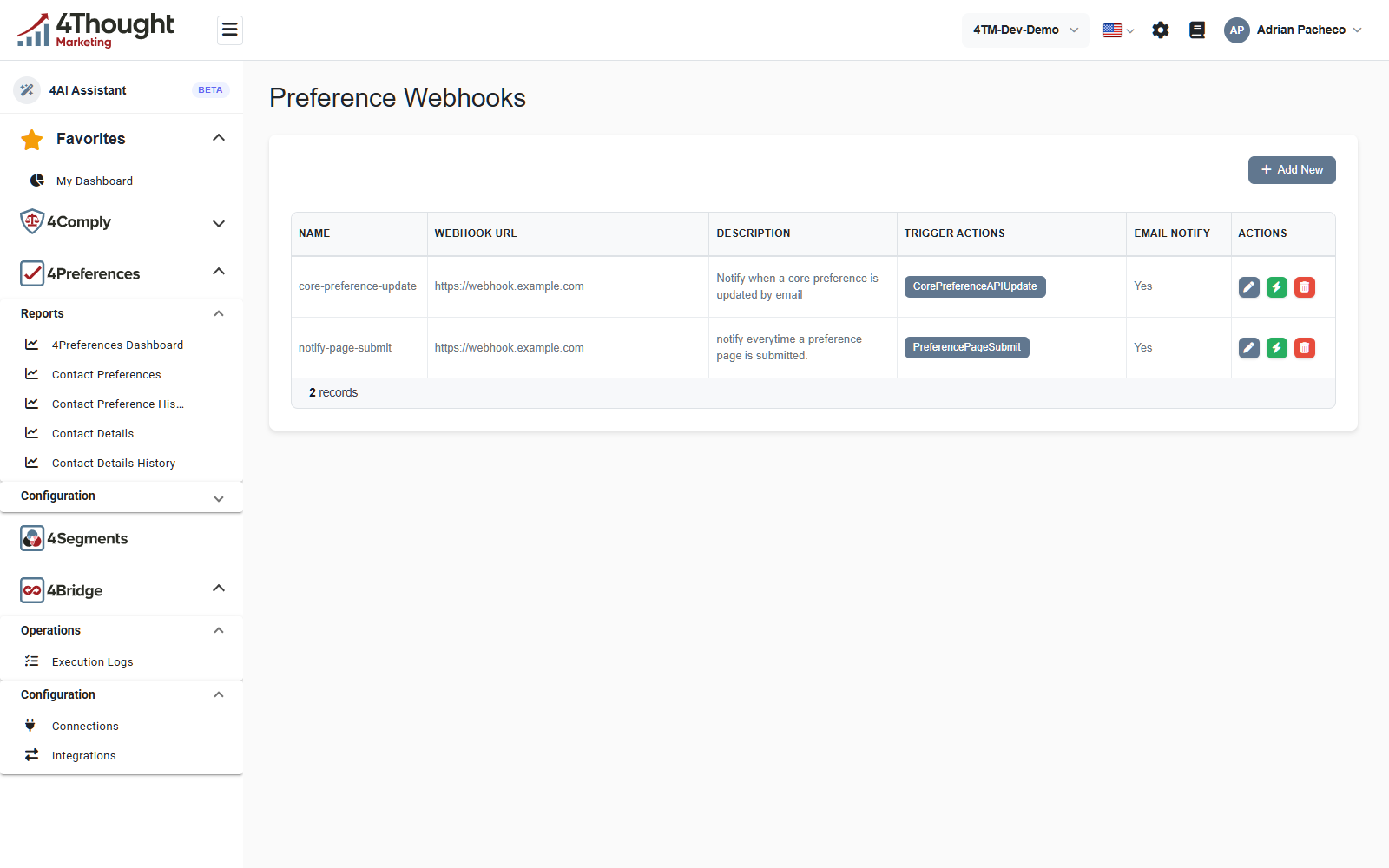The width and height of the screenshot is (1389, 868).
Task: Collapse the 4Preferences section chevron
Action: tap(219, 272)
